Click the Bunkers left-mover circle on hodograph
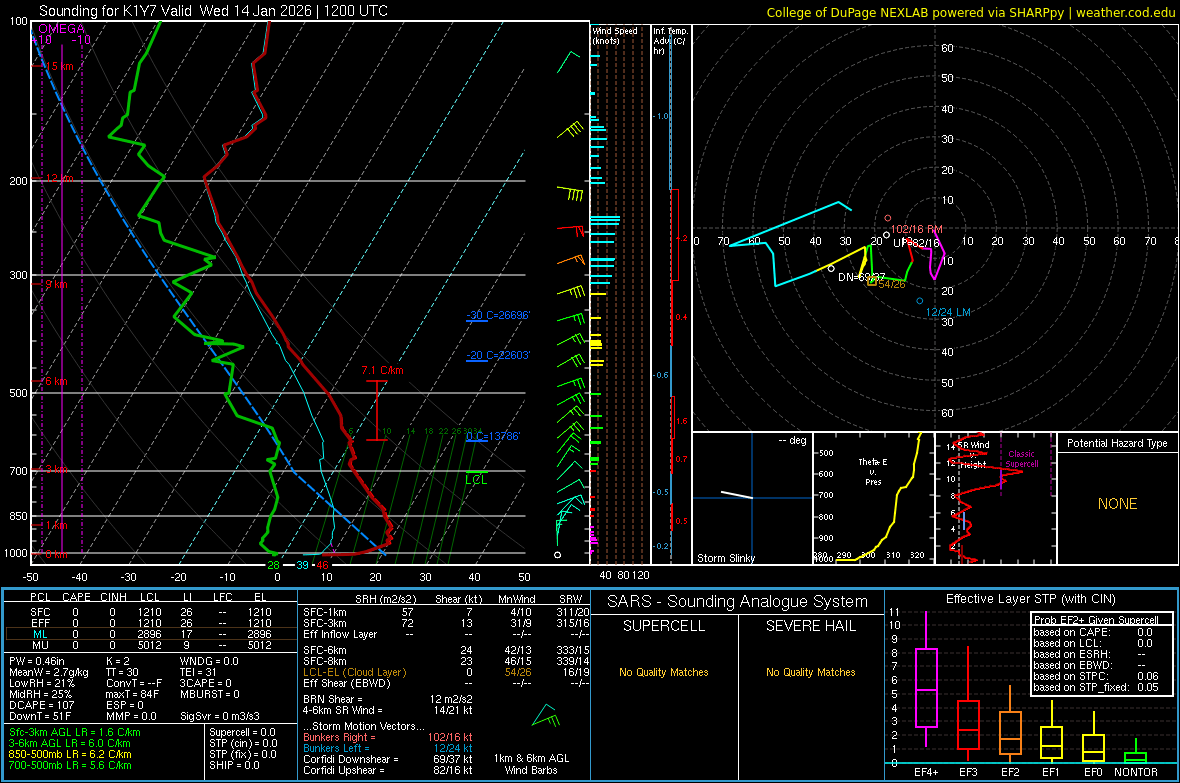This screenshot has height=783, width=1180. pos(920,301)
